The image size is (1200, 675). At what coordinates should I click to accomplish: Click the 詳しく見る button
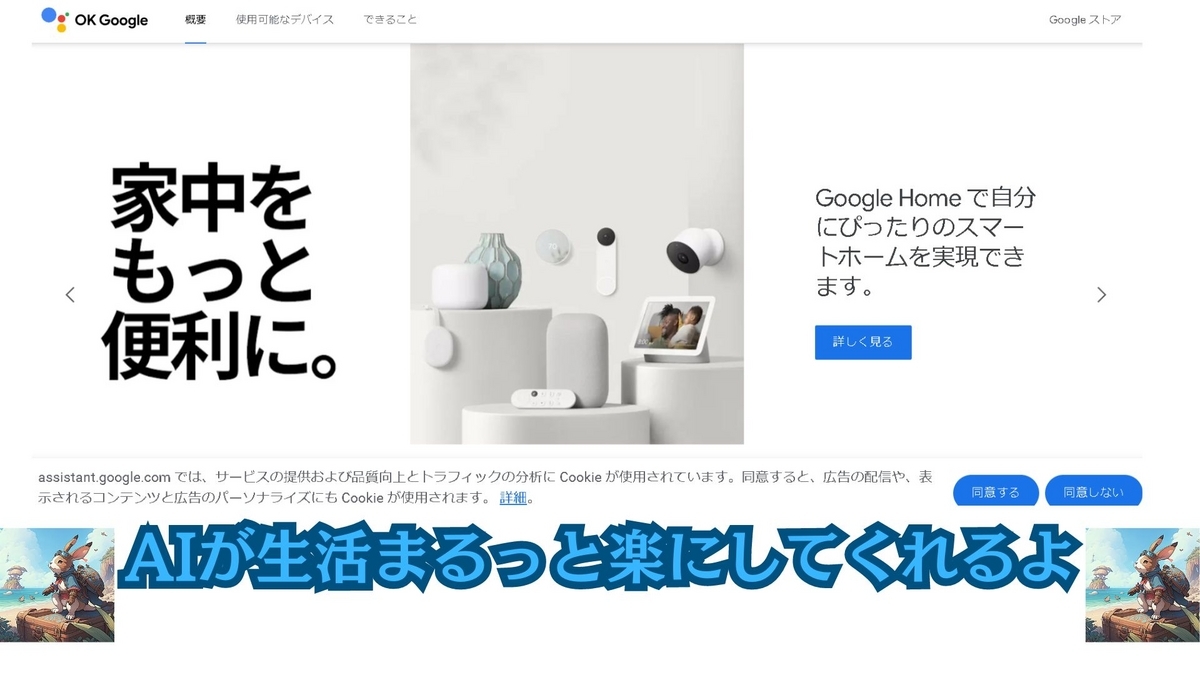tap(863, 342)
